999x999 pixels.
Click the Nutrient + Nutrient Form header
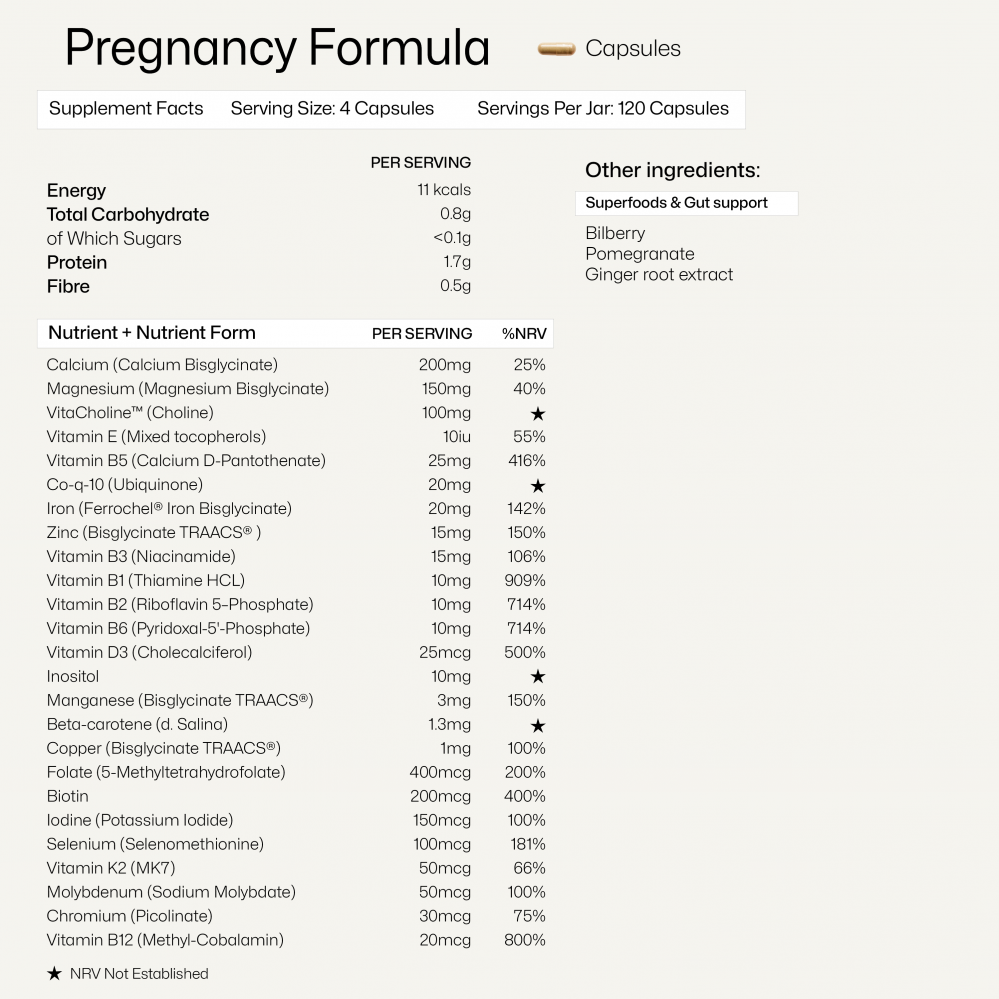pyautogui.click(x=152, y=333)
